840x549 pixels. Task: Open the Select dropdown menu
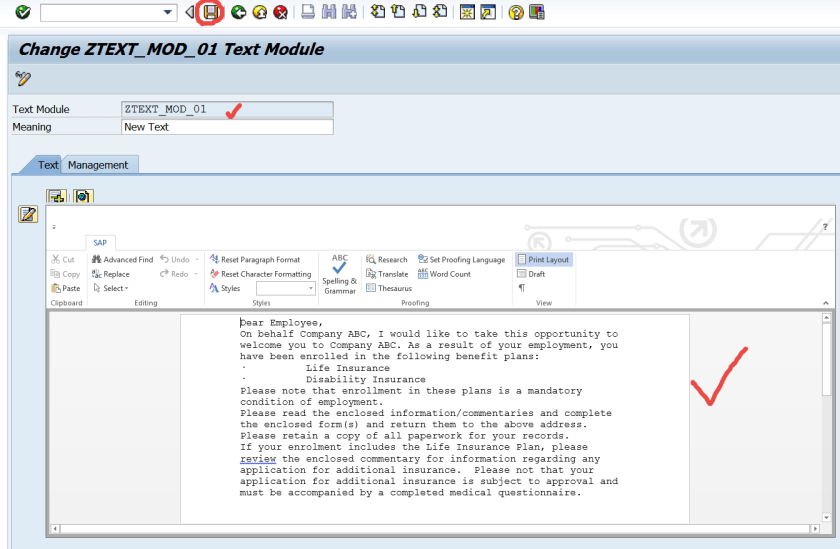[111, 288]
